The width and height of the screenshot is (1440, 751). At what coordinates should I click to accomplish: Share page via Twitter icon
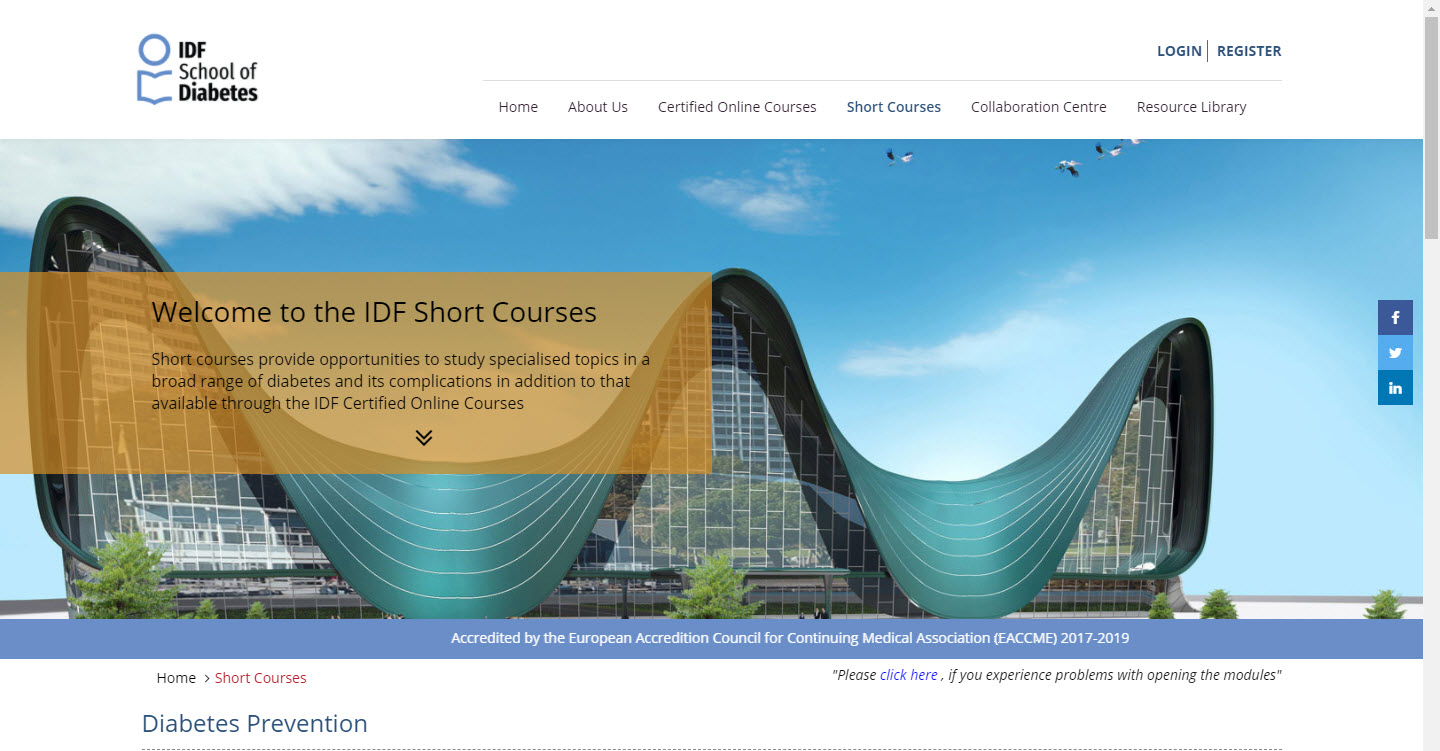pyautogui.click(x=1395, y=352)
